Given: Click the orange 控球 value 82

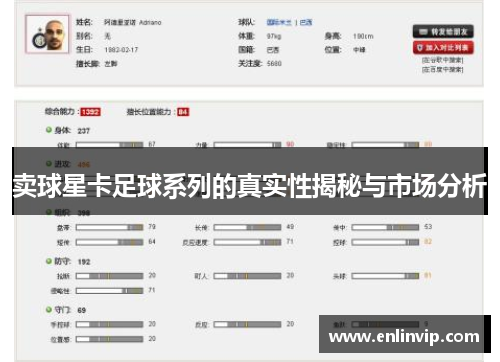Looking at the screenshot, I should pos(428,241).
